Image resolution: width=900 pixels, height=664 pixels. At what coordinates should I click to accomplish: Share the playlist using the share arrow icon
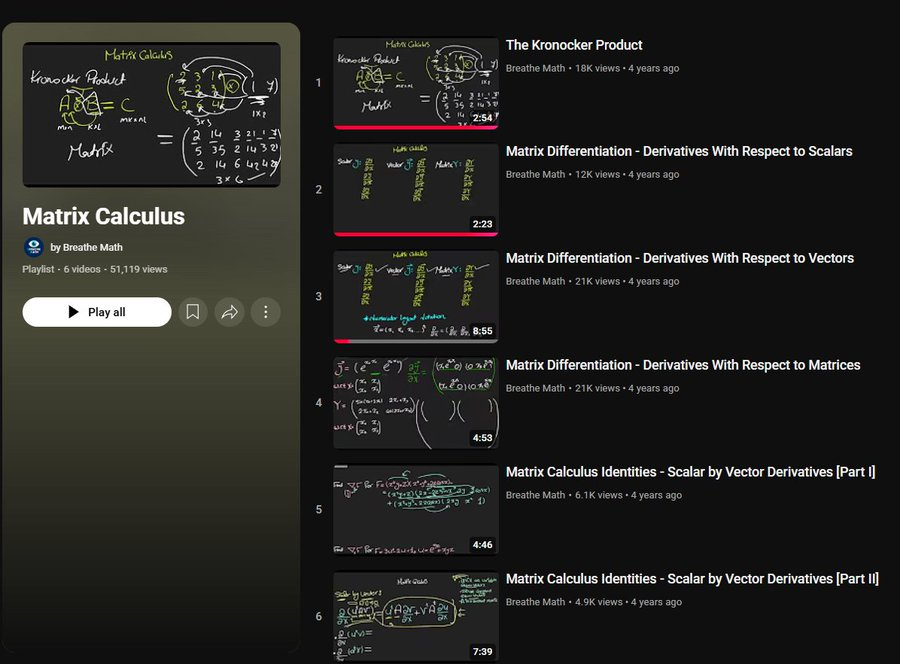pos(229,312)
